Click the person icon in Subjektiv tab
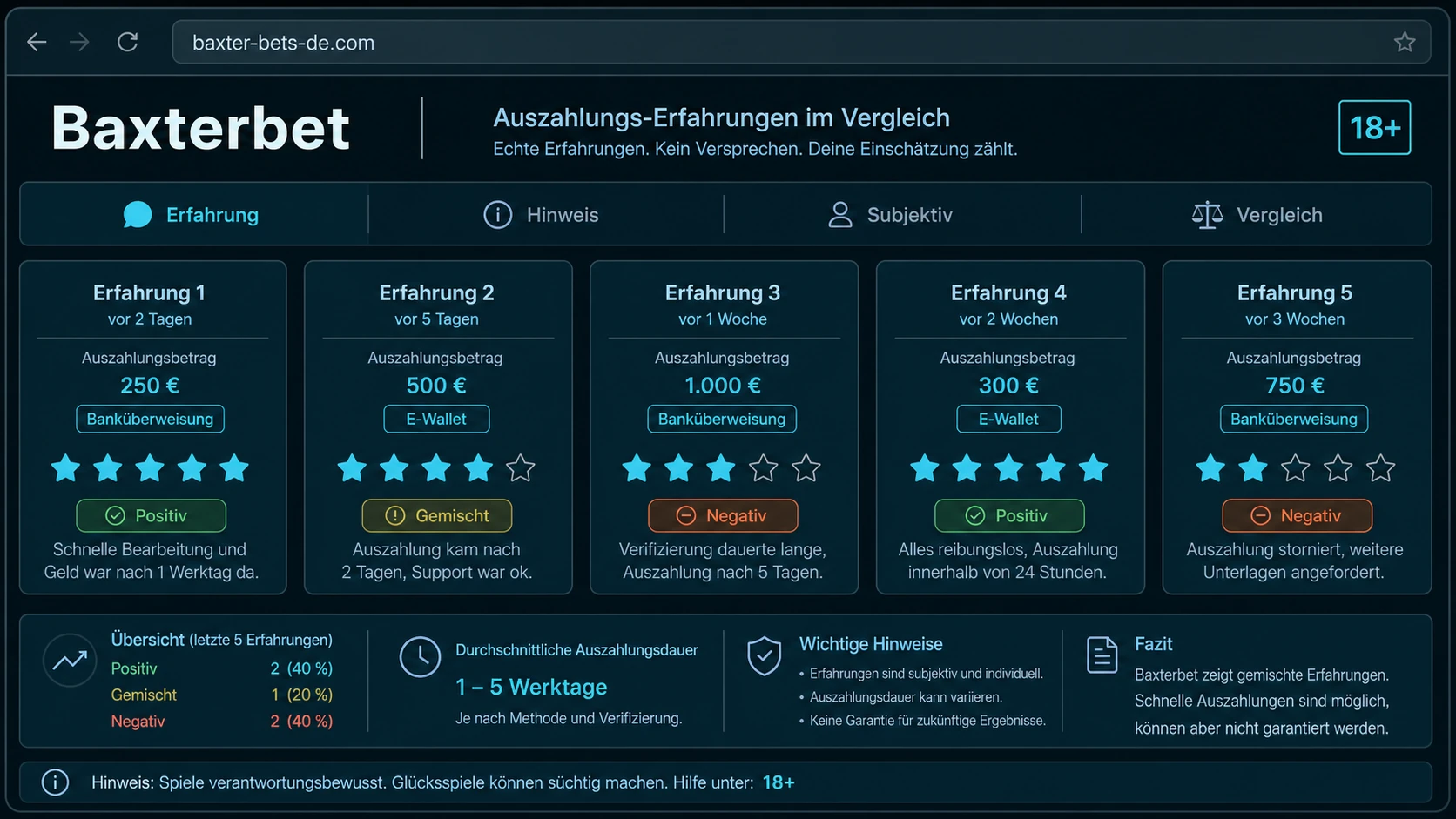Image resolution: width=1456 pixels, height=819 pixels. pos(840,214)
